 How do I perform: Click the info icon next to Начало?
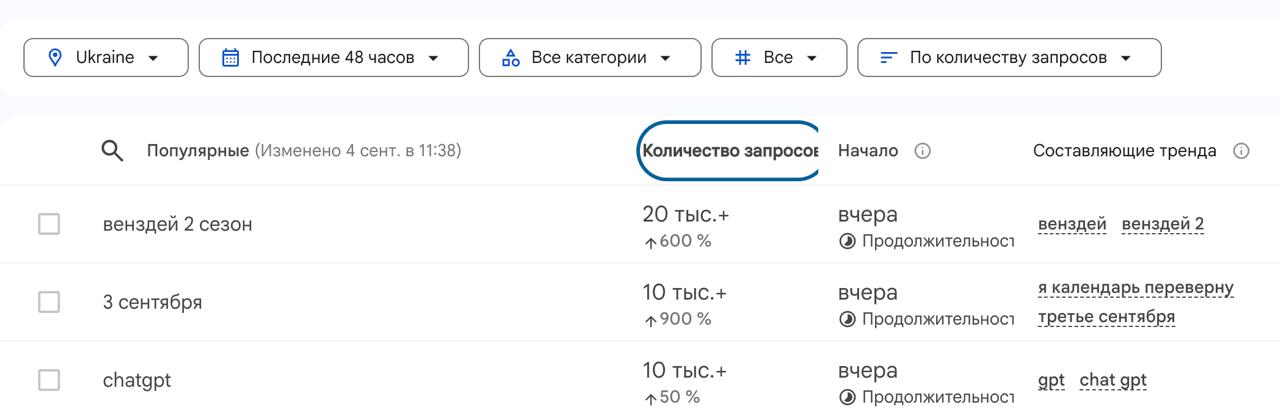[x=923, y=151]
